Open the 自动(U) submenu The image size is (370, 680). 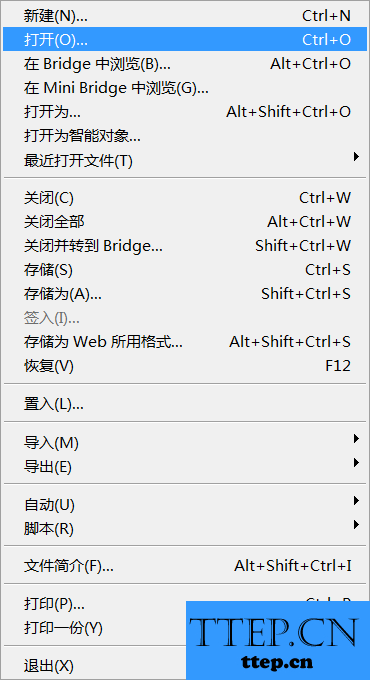click(x=185, y=504)
